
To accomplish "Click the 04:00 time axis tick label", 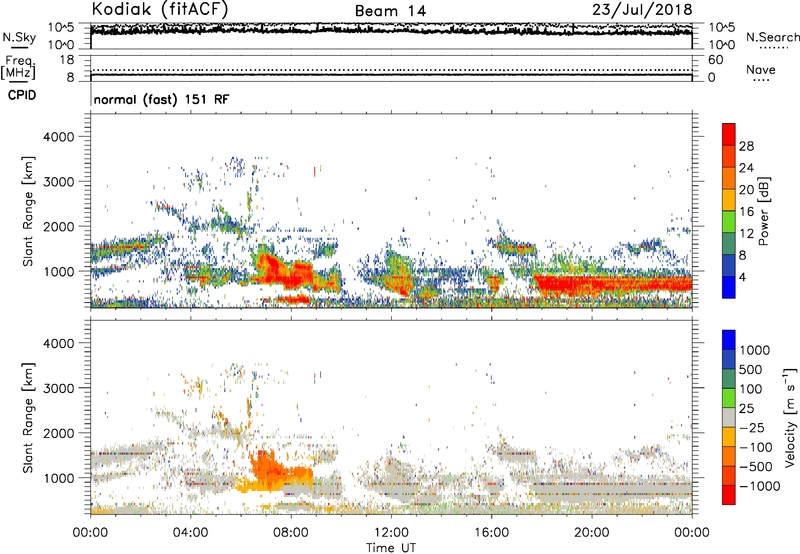I will tap(190, 533).
